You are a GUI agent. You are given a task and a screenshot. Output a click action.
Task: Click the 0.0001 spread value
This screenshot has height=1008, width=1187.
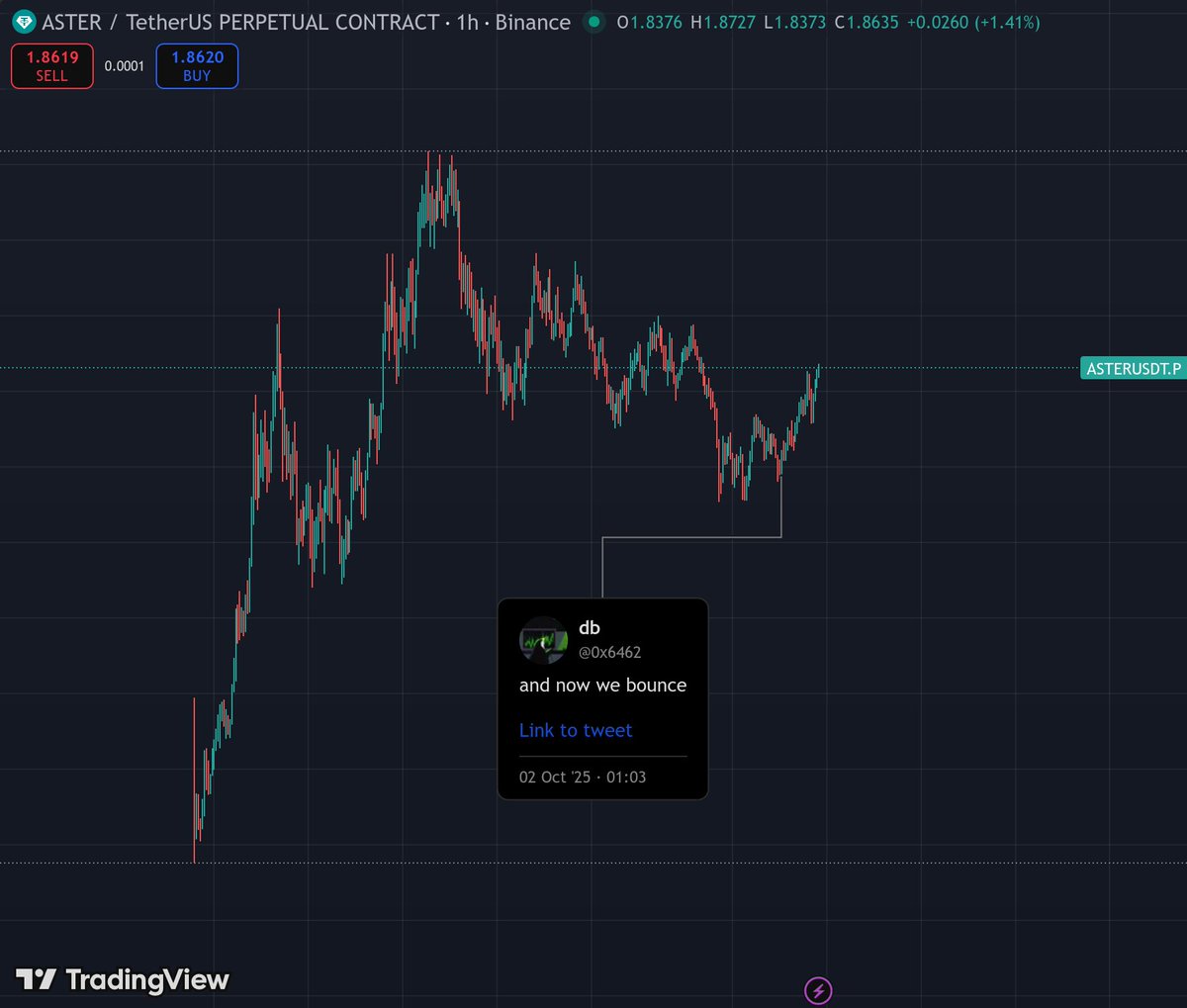click(125, 66)
